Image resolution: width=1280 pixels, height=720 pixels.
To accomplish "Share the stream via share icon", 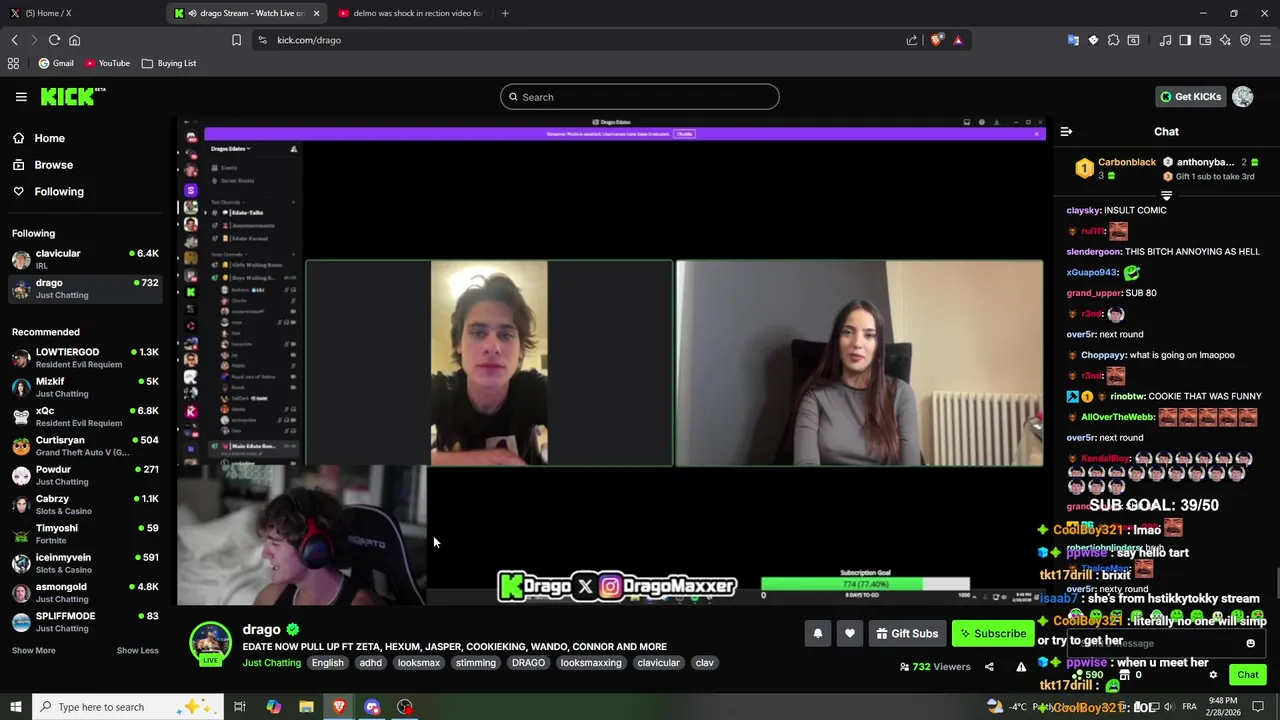I will [x=989, y=667].
